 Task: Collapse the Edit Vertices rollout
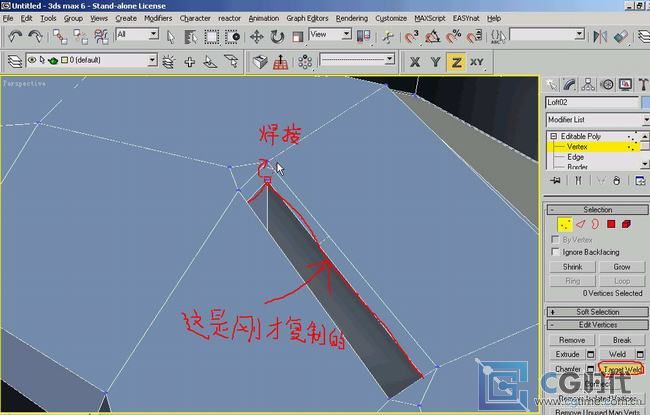[597, 325]
